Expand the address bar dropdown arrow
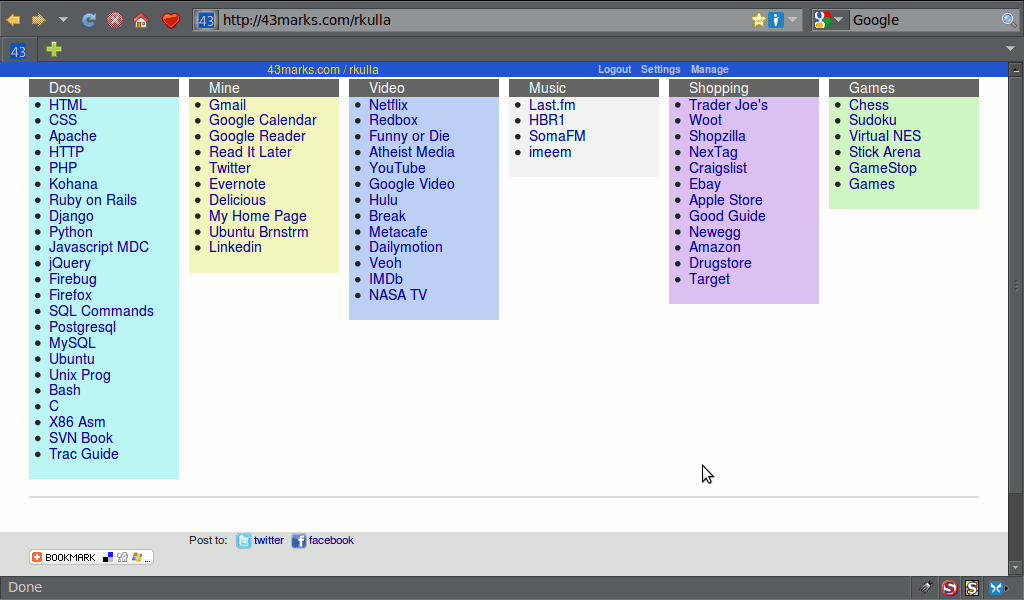This screenshot has height=600, width=1024. click(x=792, y=20)
